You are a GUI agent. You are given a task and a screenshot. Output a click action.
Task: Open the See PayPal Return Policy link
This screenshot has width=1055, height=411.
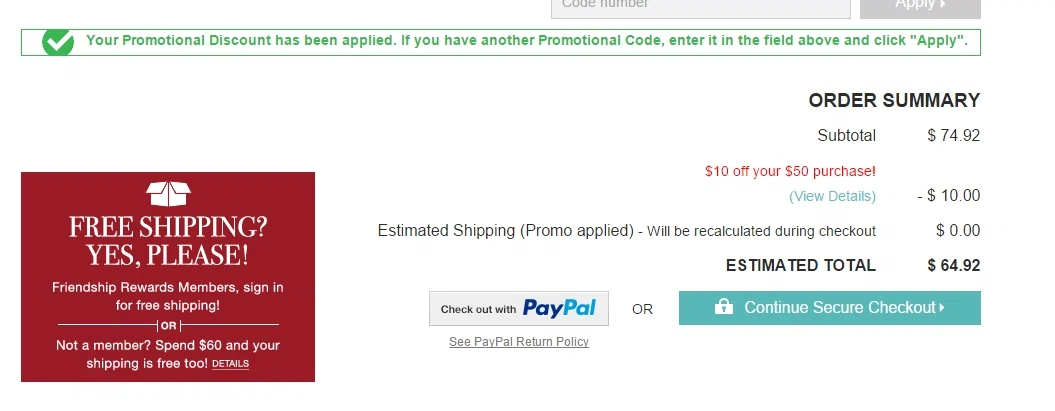pos(519,342)
